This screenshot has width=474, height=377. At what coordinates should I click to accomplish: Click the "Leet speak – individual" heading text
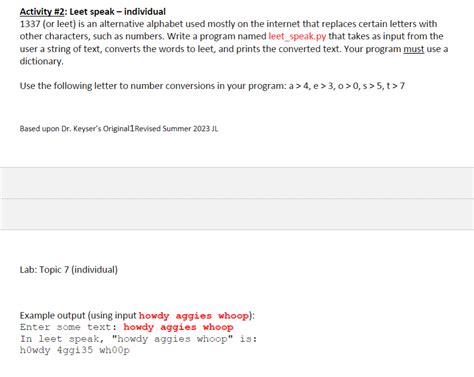pyautogui.click(x=117, y=12)
